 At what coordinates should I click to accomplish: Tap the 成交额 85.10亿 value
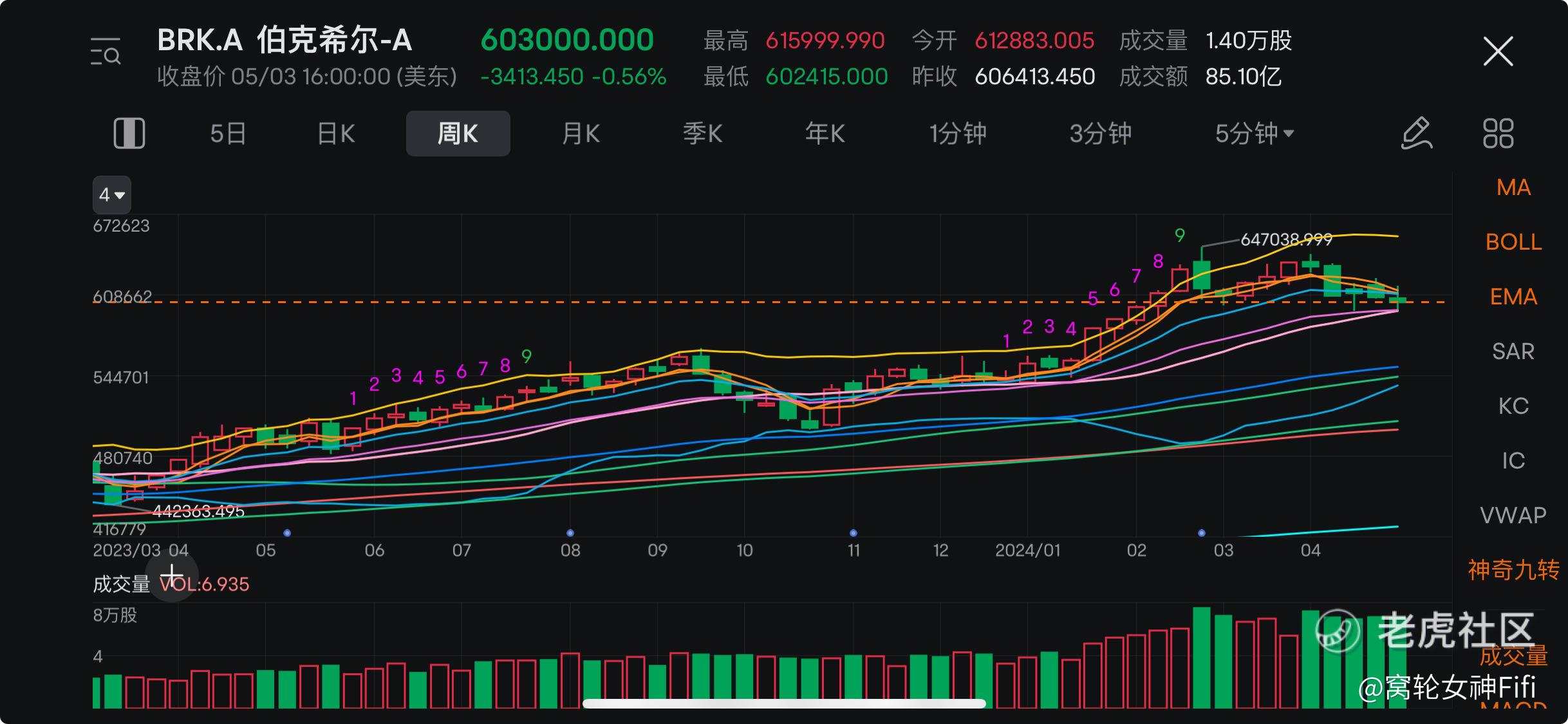[x=1244, y=77]
